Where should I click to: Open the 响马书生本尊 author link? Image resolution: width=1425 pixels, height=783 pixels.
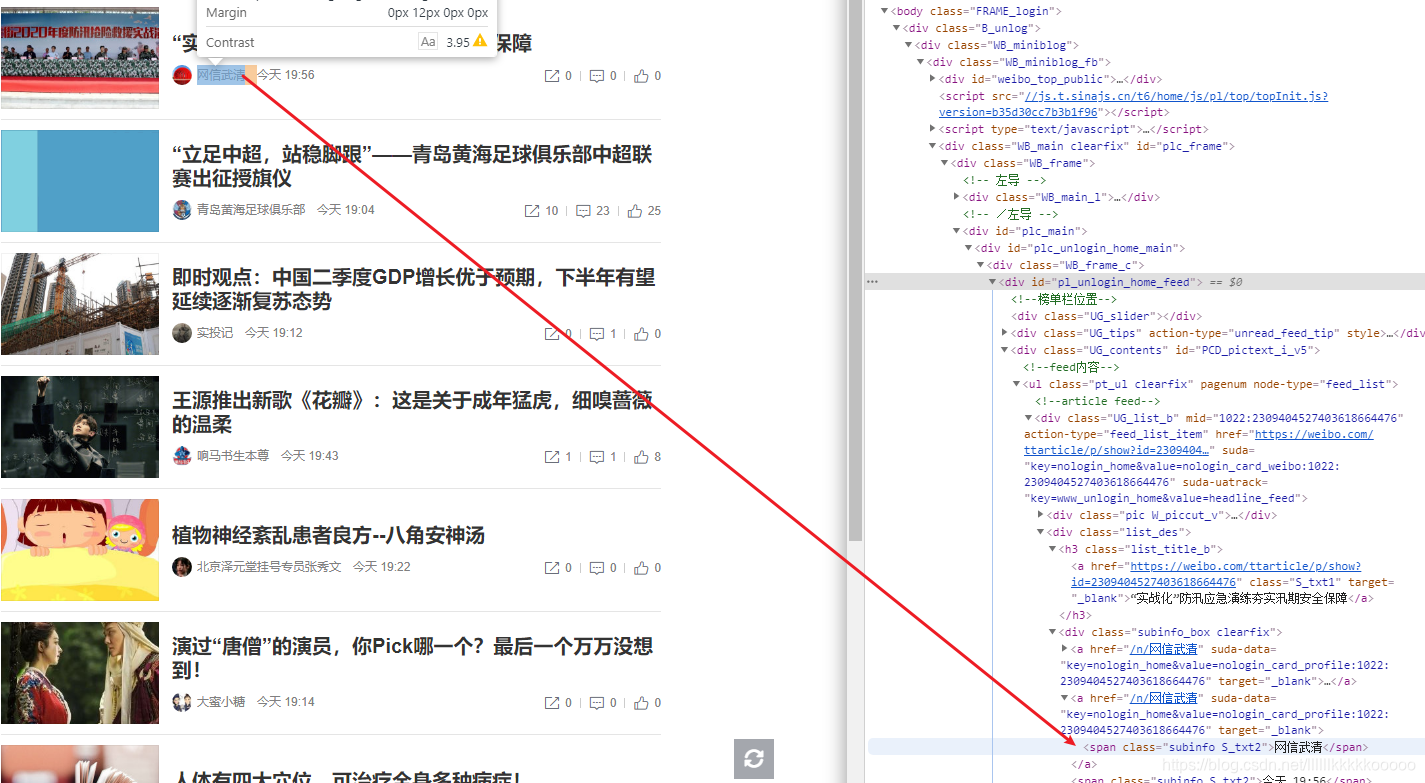click(233, 456)
